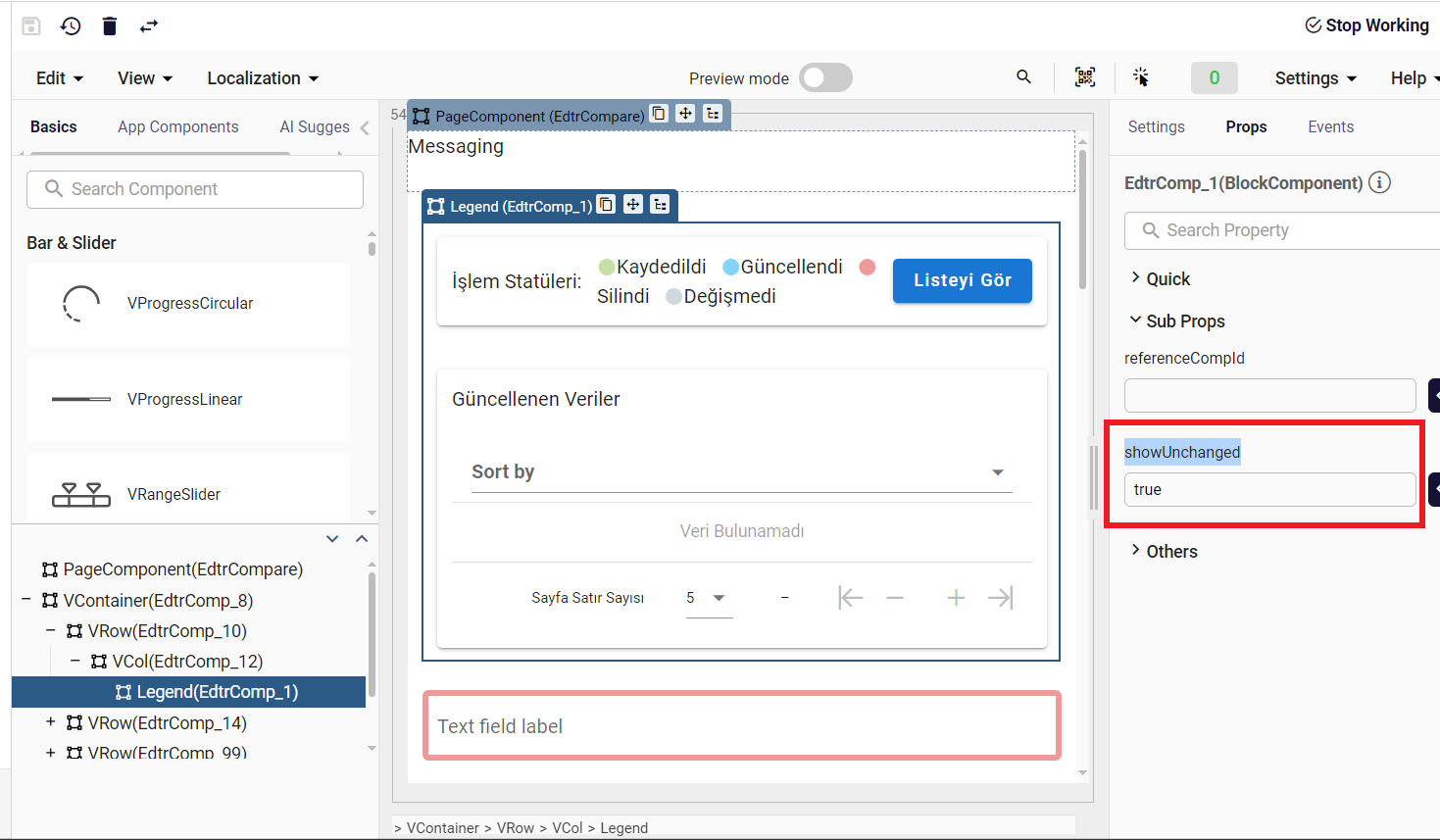Click the swap arrows icon
1440x840 pixels.
coord(149,26)
